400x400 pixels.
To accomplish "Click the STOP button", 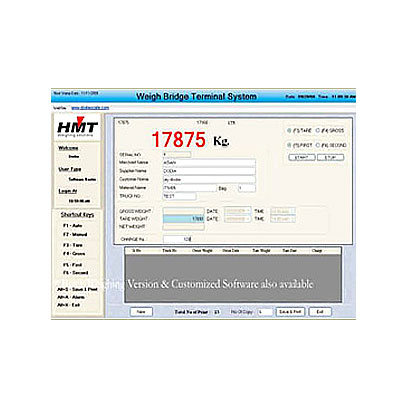I will point(330,157).
